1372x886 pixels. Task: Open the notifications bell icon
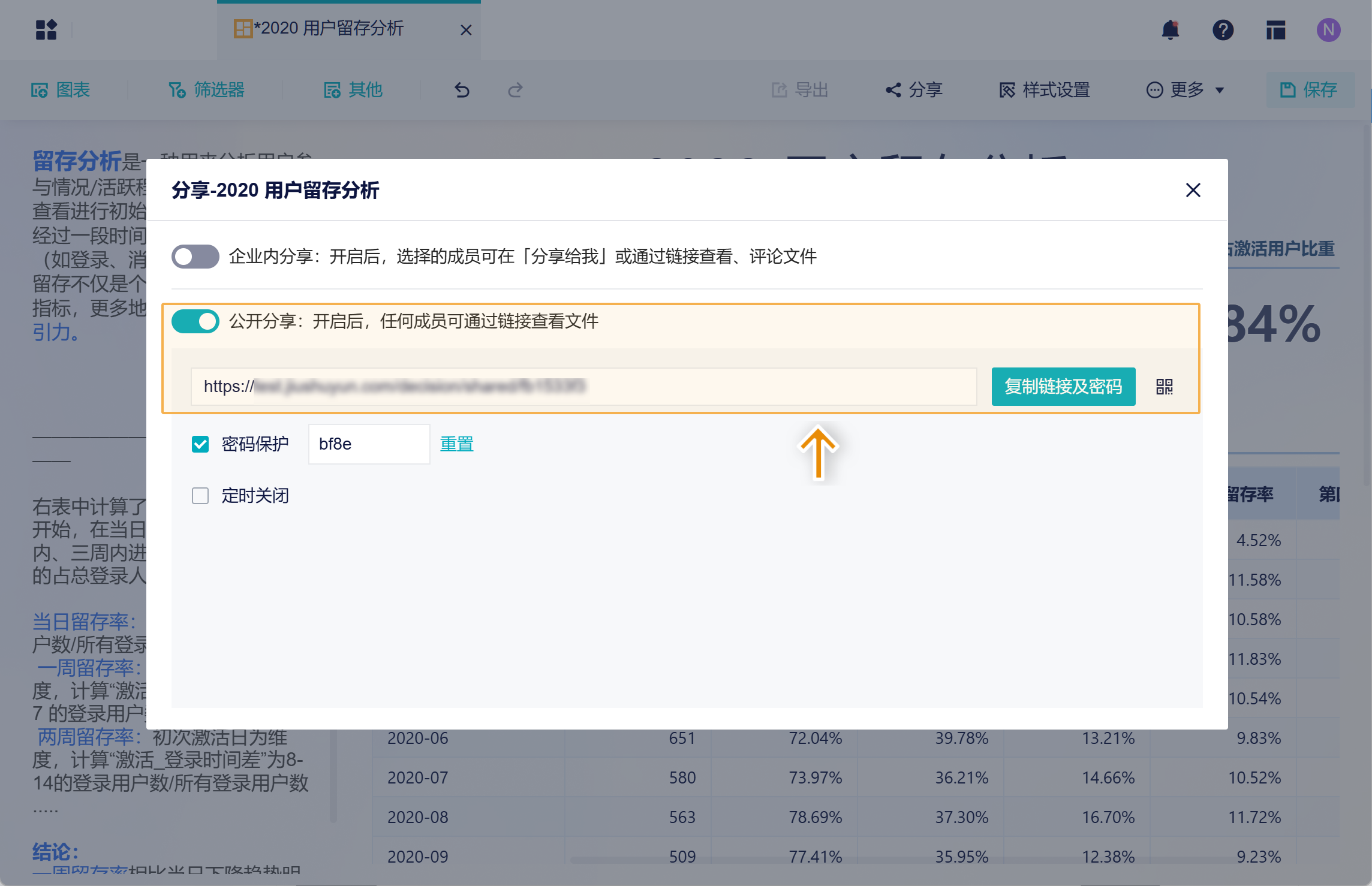click(1170, 29)
